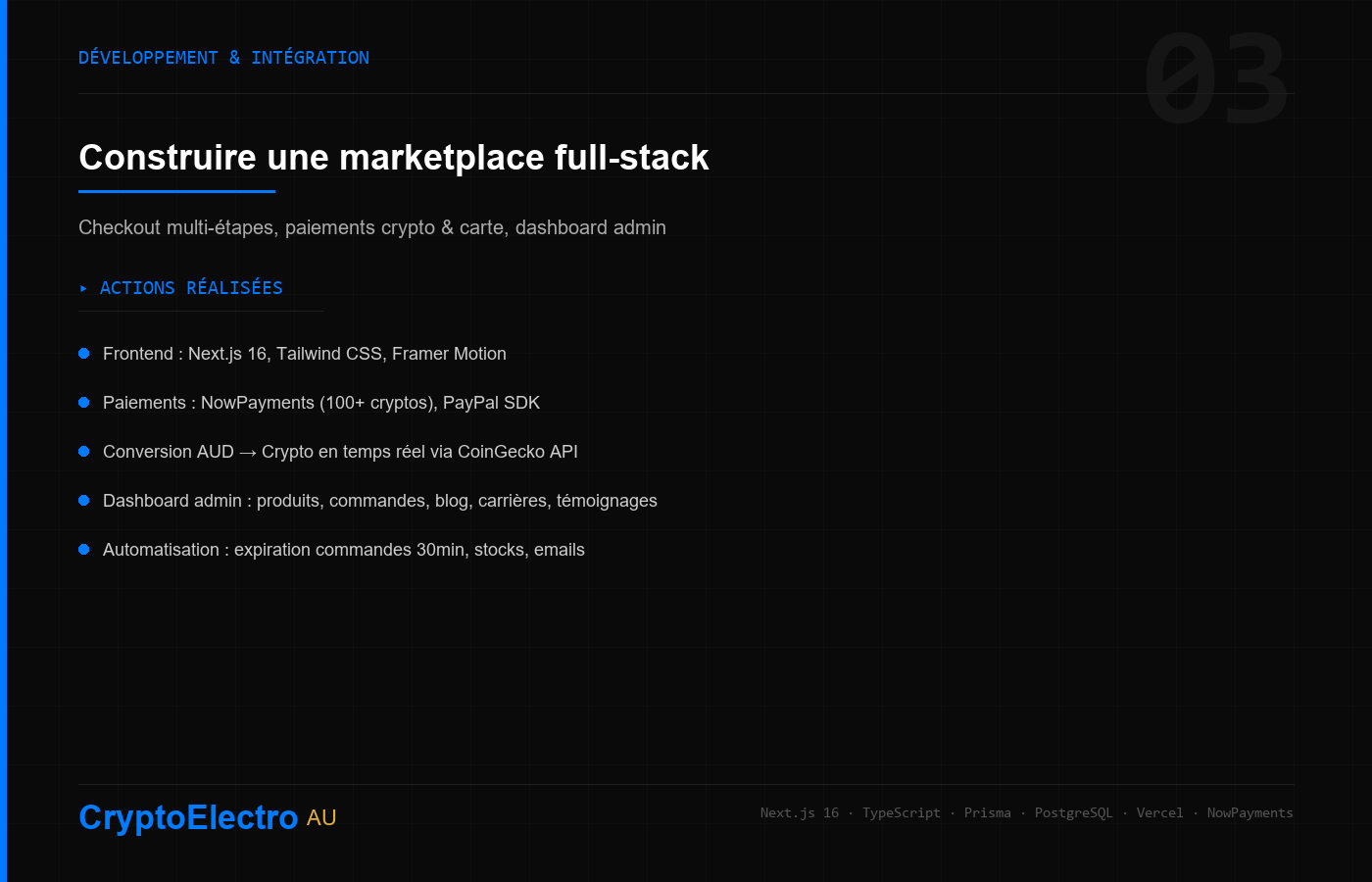Click the bullet dot next to Paiements
The width and height of the screenshot is (1372, 882).
click(84, 403)
